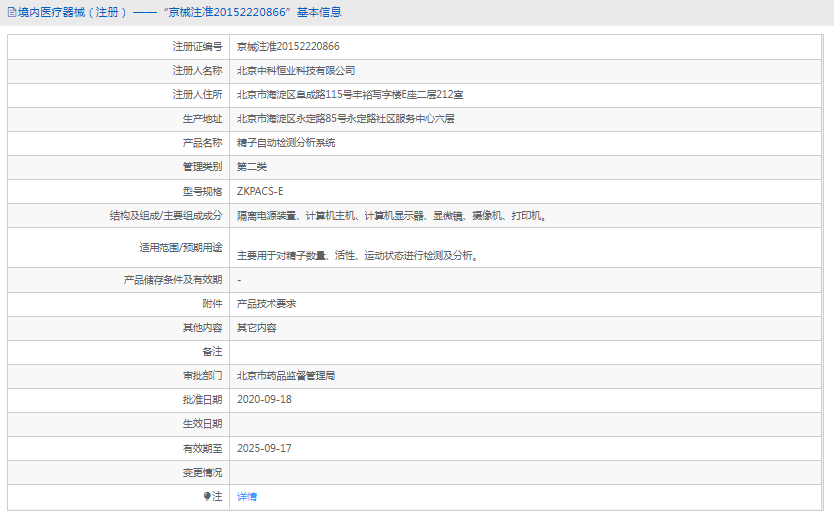Click the 管理类别 label

202,167
